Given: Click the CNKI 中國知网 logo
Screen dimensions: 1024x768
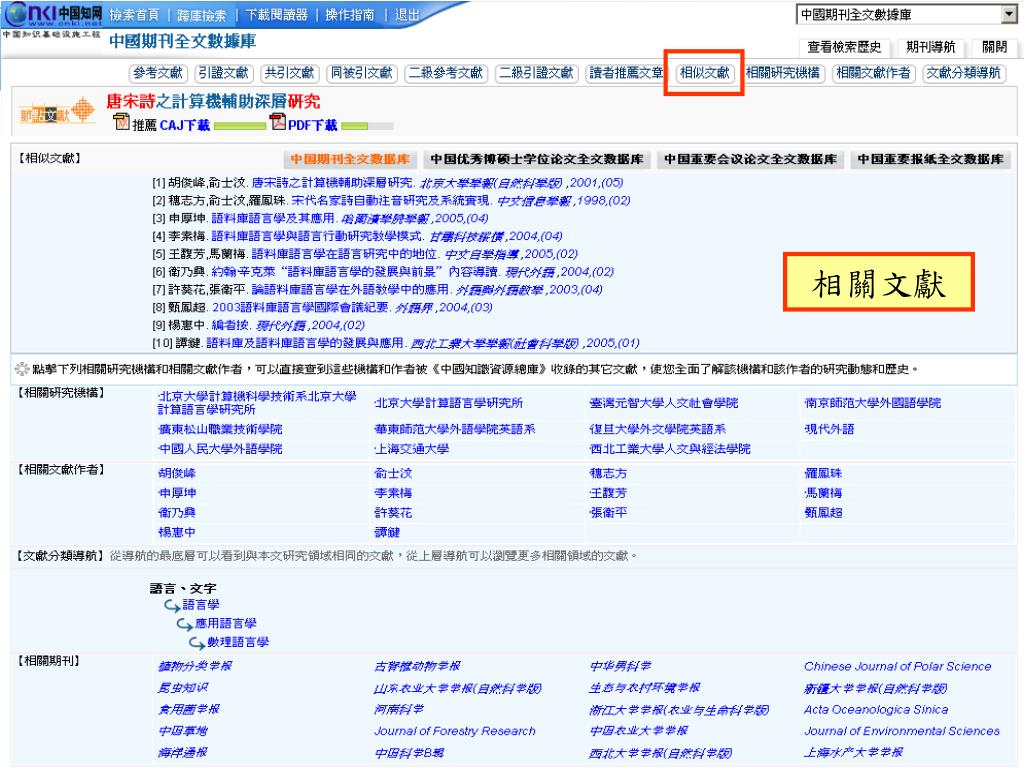Looking at the screenshot, I should [52, 14].
